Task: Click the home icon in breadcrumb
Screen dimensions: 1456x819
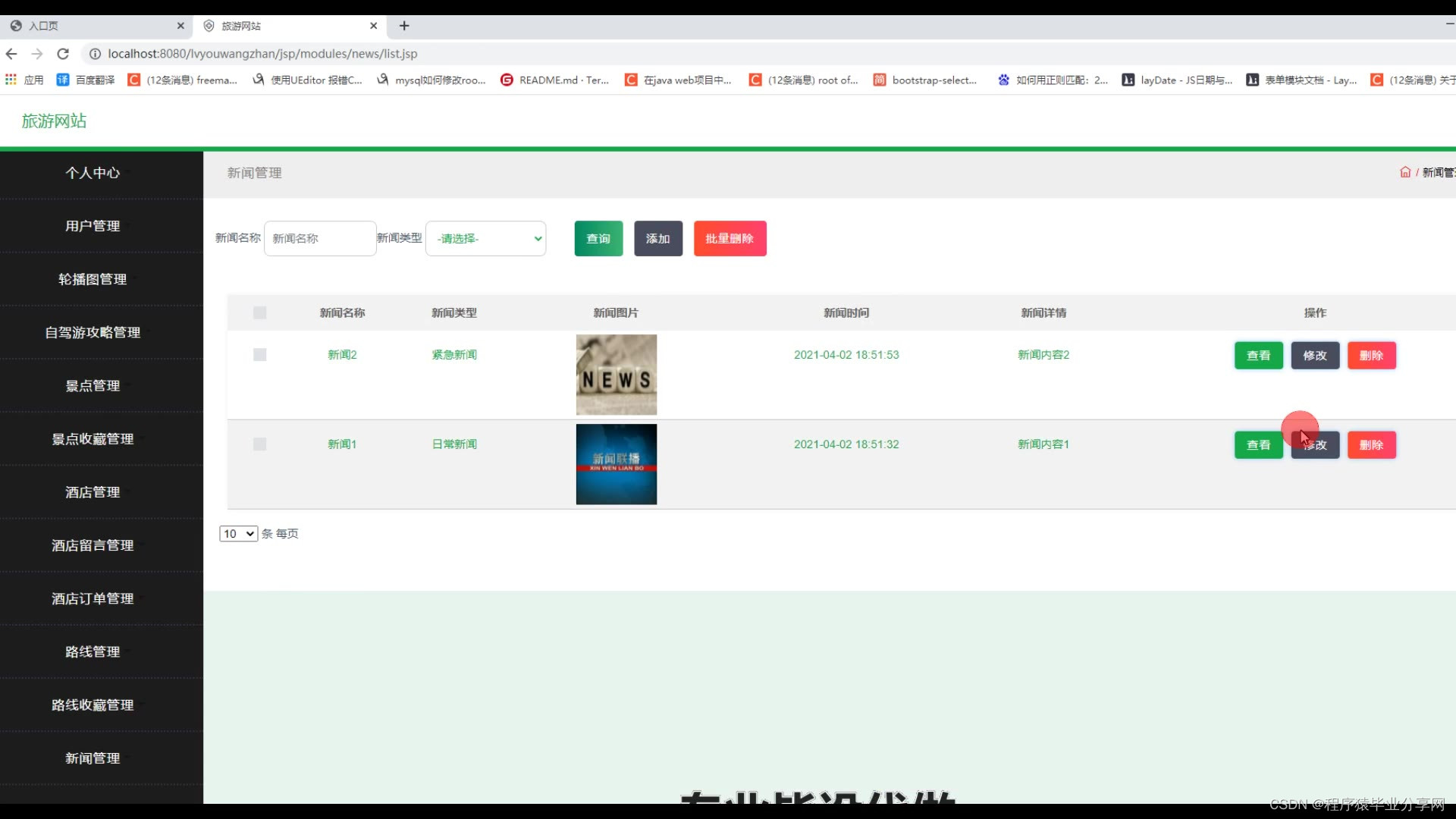Action: tap(1404, 172)
